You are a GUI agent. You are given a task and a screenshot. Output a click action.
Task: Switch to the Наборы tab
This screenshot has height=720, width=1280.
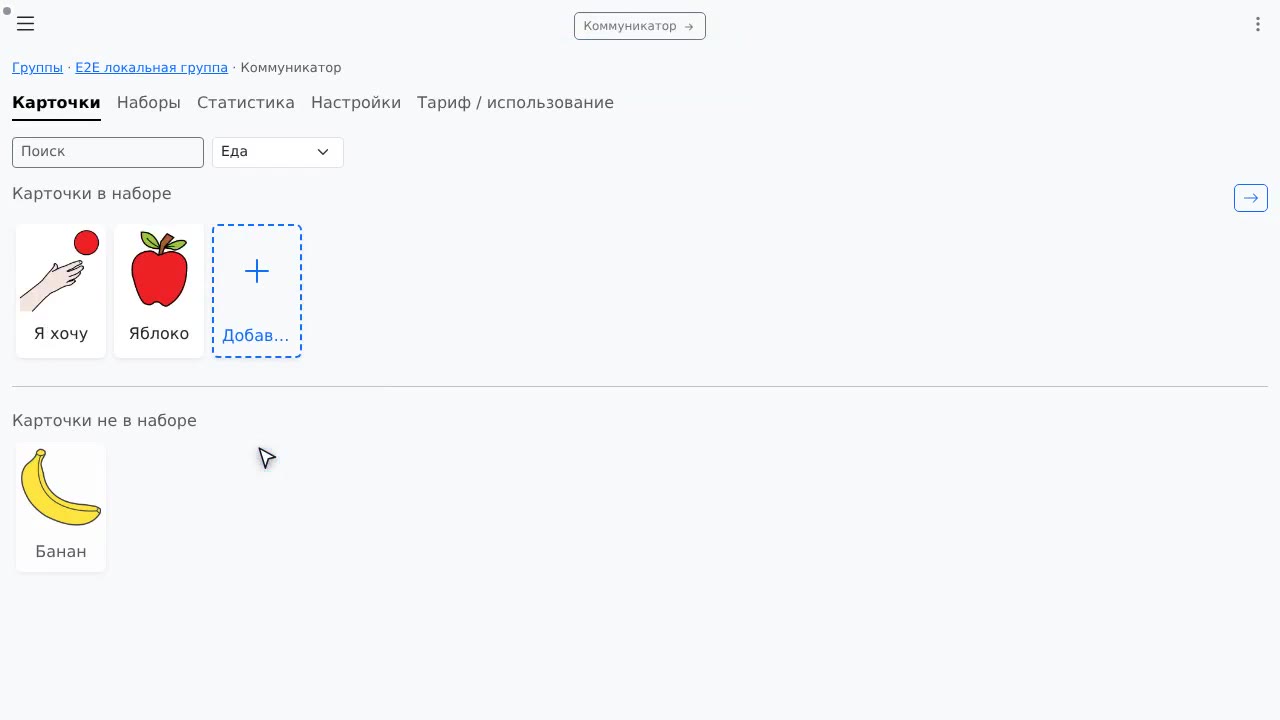149,103
